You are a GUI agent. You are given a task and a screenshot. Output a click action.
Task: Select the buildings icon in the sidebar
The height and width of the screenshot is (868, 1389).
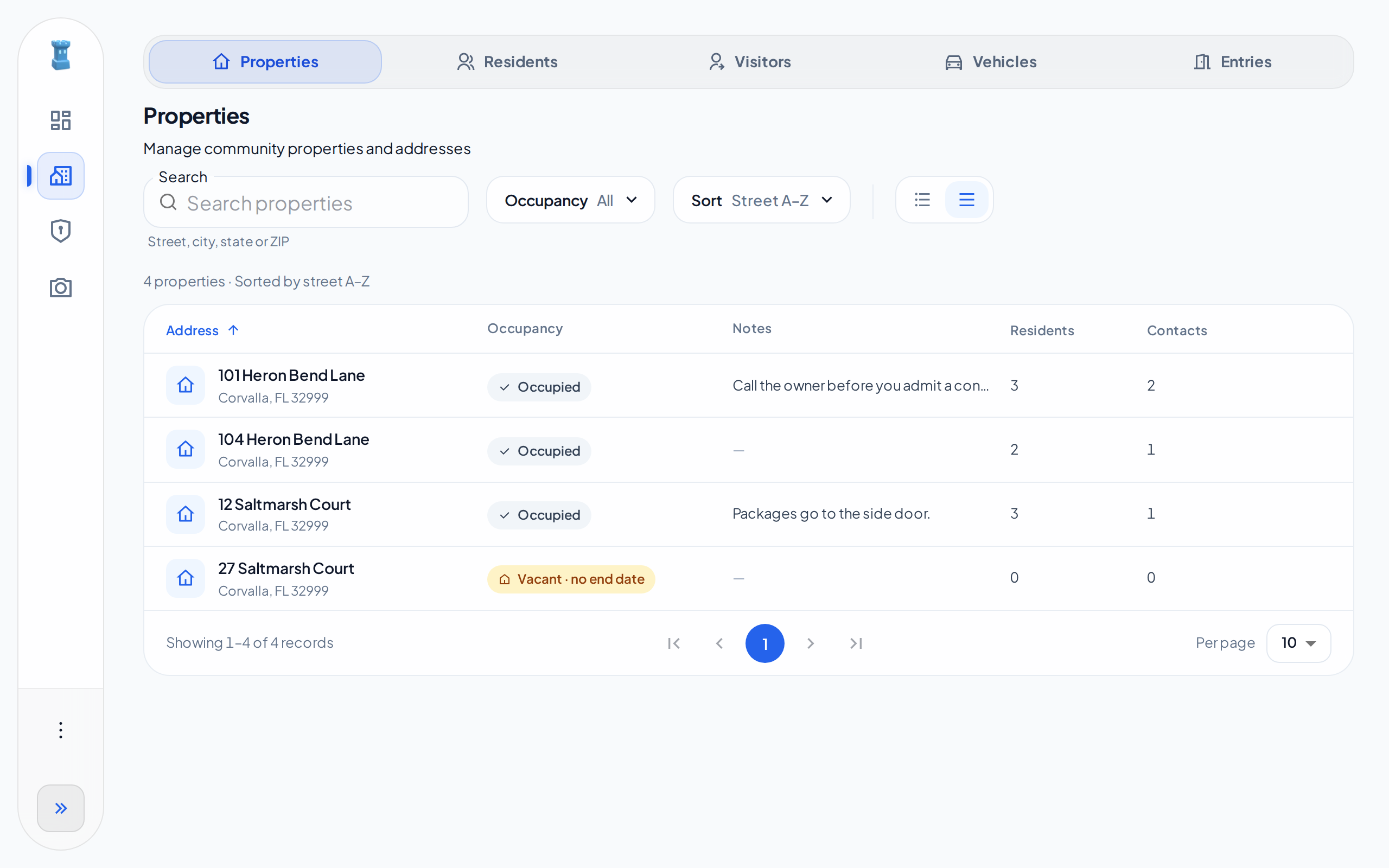[61, 176]
